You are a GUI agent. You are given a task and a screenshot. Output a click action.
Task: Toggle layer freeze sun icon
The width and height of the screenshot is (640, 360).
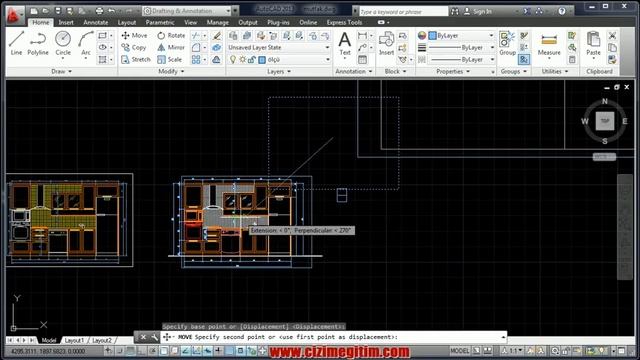[242, 60]
